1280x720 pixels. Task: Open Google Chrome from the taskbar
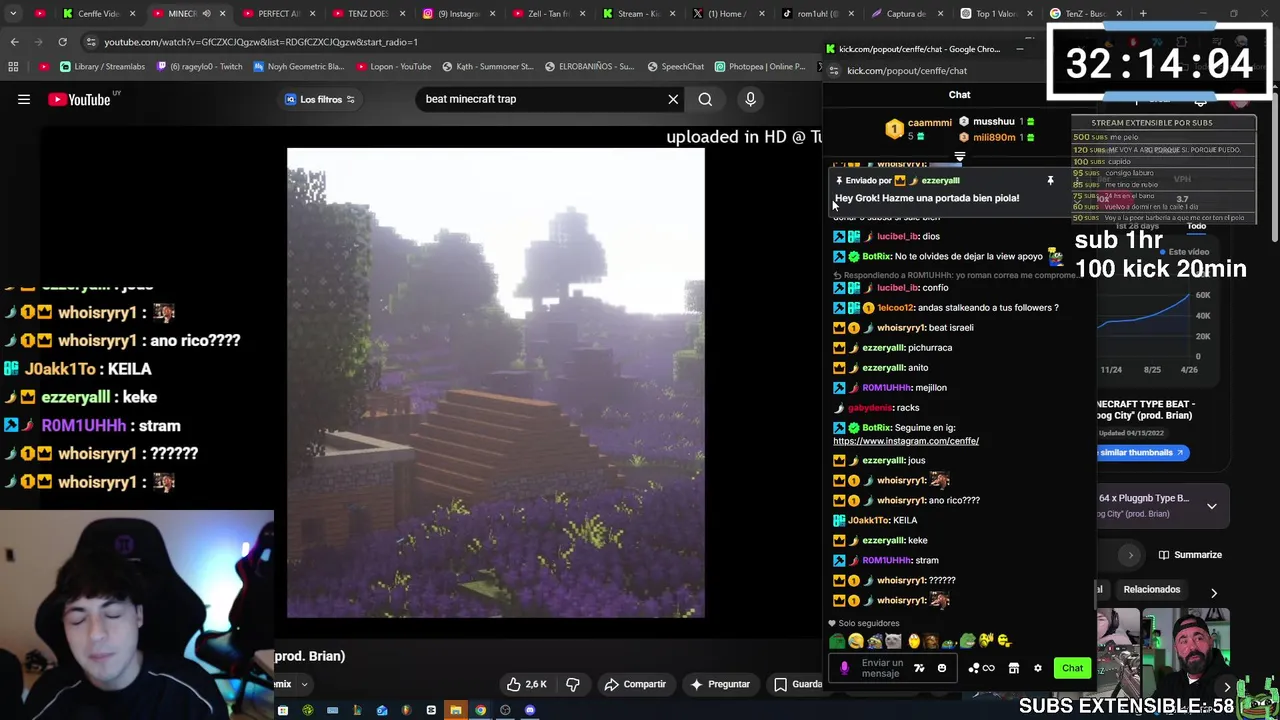[480, 711]
